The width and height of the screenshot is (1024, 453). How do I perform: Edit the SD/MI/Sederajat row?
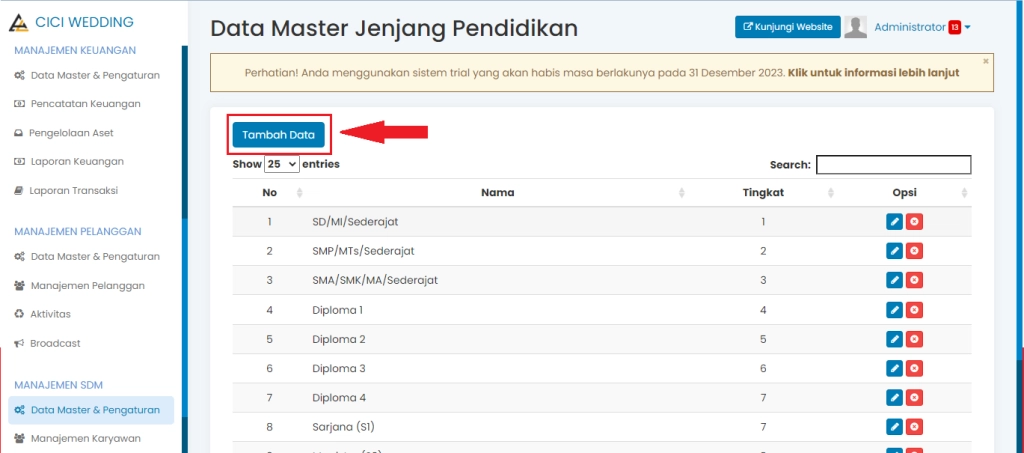(895, 222)
